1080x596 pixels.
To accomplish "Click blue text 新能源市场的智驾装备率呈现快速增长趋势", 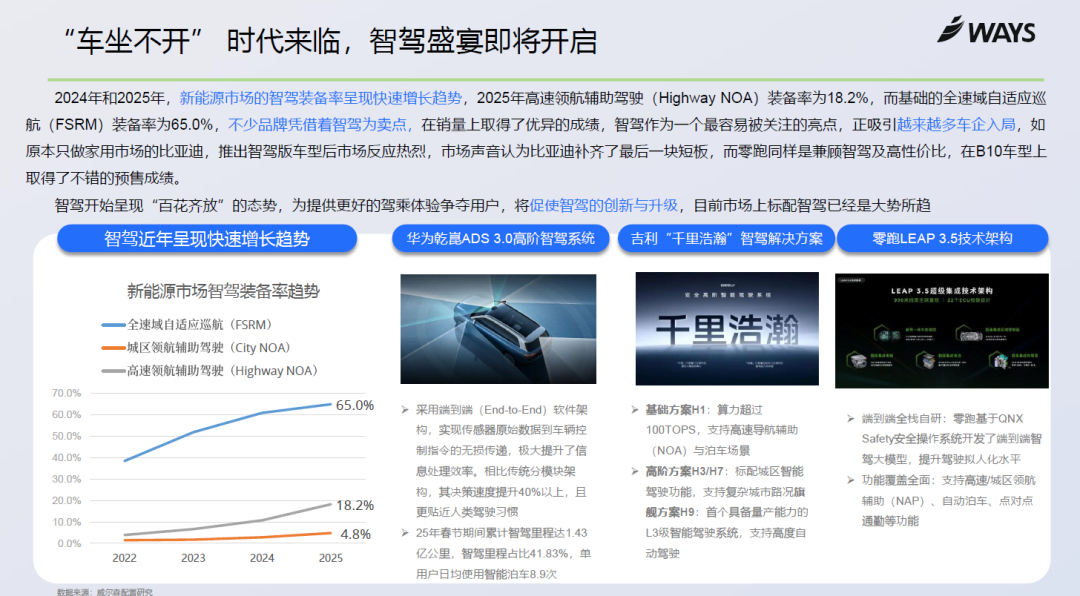I will (320, 98).
